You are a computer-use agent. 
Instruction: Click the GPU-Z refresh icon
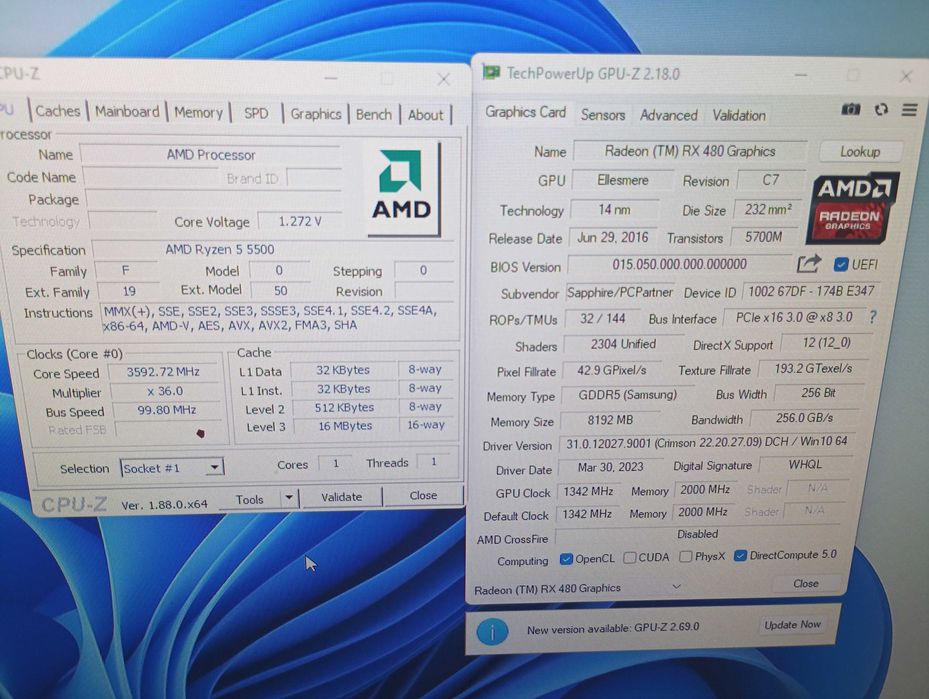coord(881,110)
